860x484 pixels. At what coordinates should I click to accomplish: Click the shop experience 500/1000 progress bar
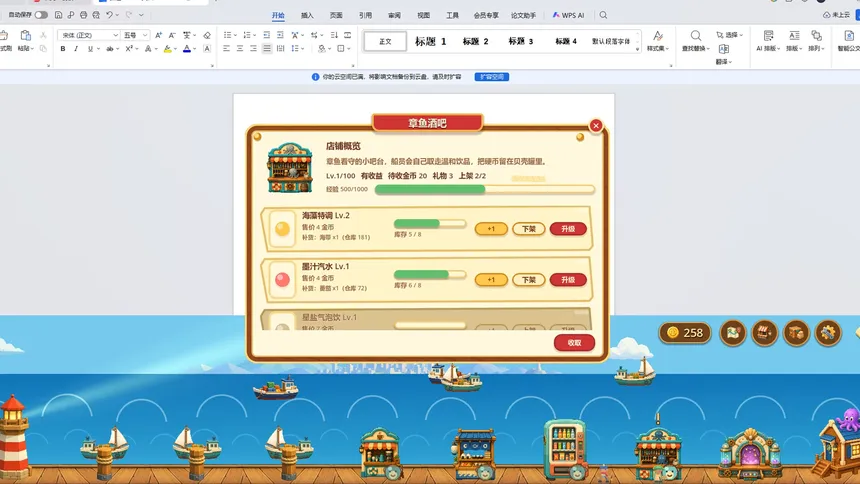coord(484,189)
